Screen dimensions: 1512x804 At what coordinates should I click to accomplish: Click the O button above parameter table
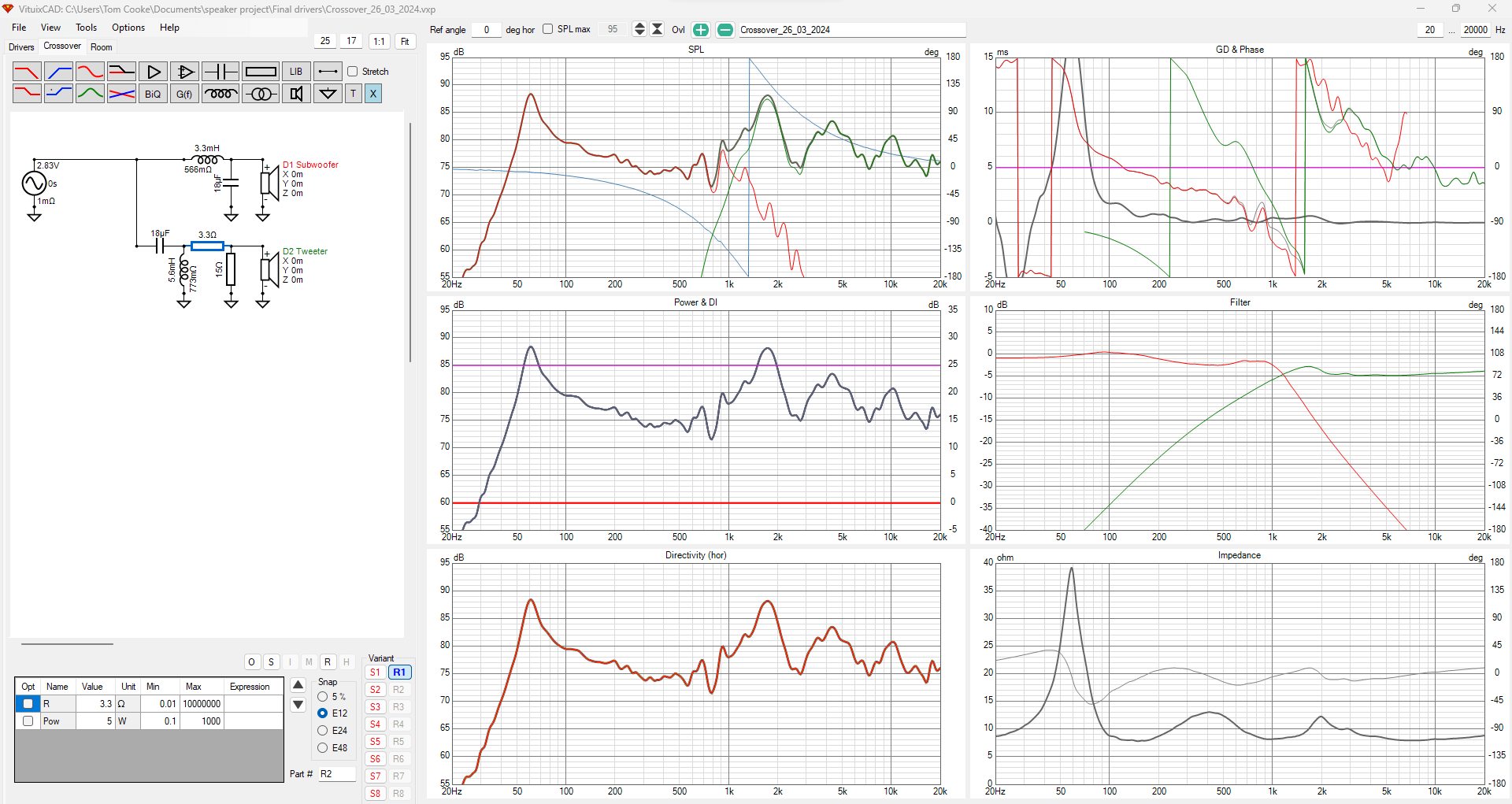(x=252, y=662)
